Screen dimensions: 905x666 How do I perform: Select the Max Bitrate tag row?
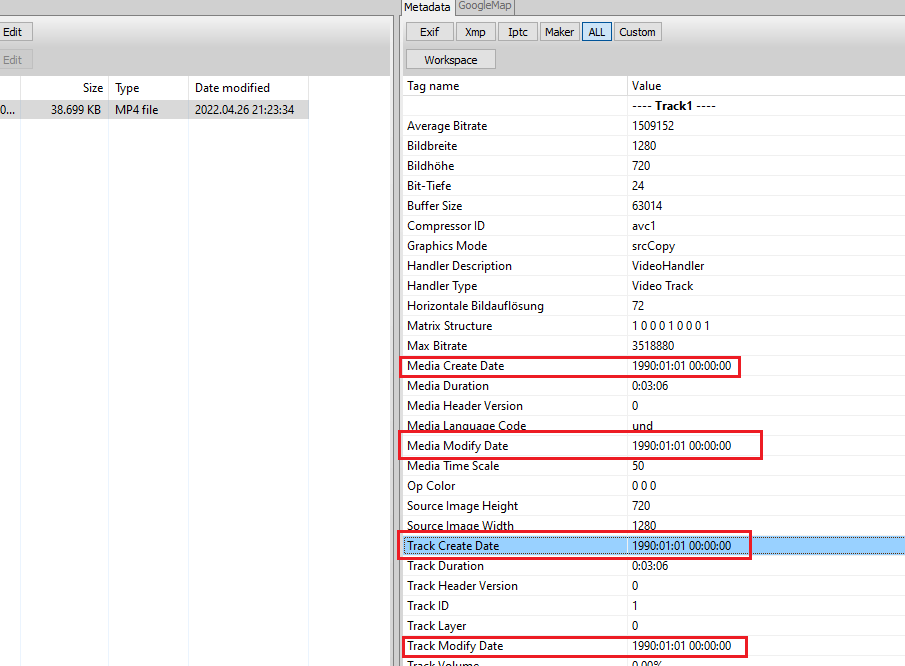[x=654, y=346]
